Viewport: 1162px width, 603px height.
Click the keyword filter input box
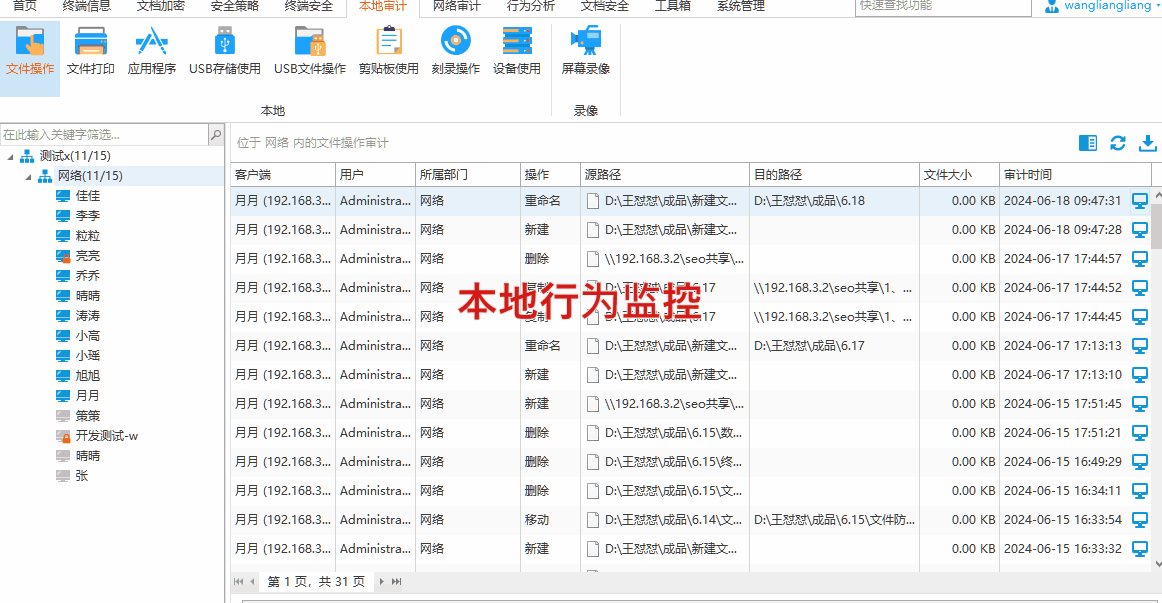click(104, 134)
